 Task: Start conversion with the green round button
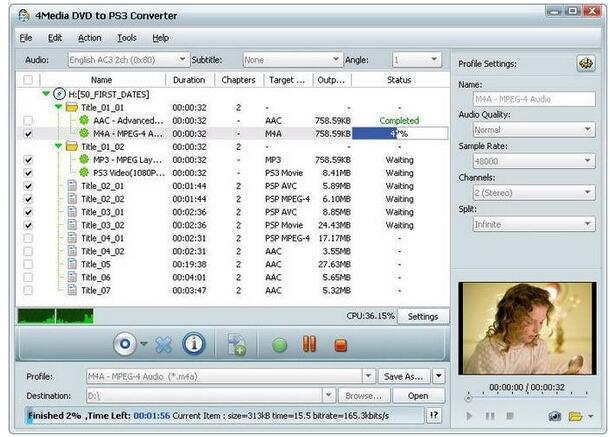279,345
